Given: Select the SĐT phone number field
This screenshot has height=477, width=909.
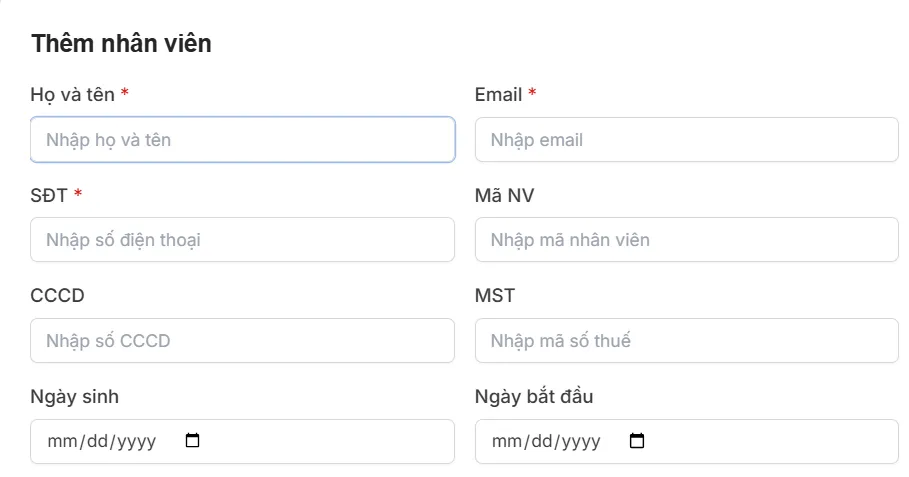Looking at the screenshot, I should coord(242,240).
